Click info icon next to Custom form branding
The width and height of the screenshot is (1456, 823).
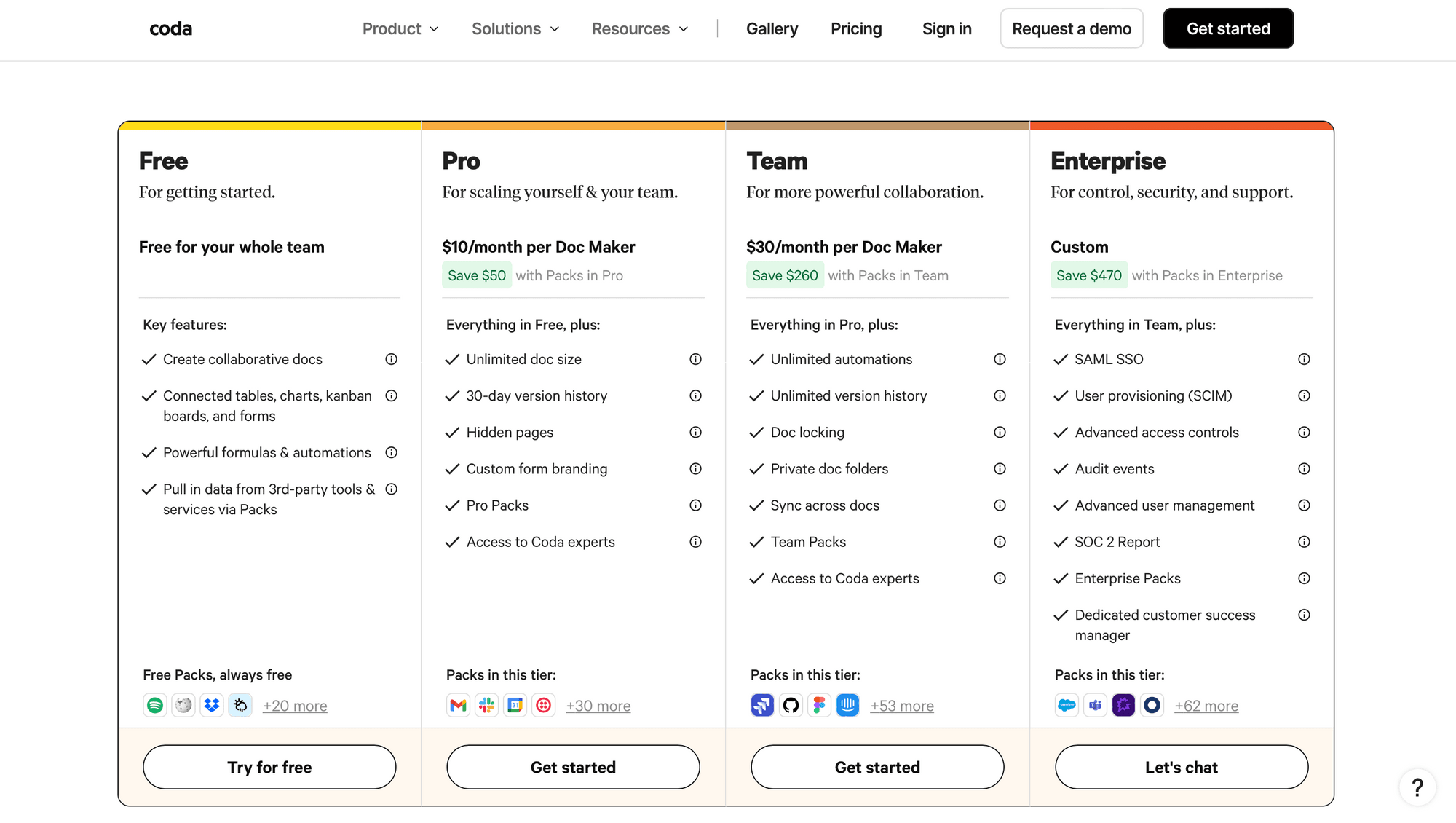coord(696,468)
